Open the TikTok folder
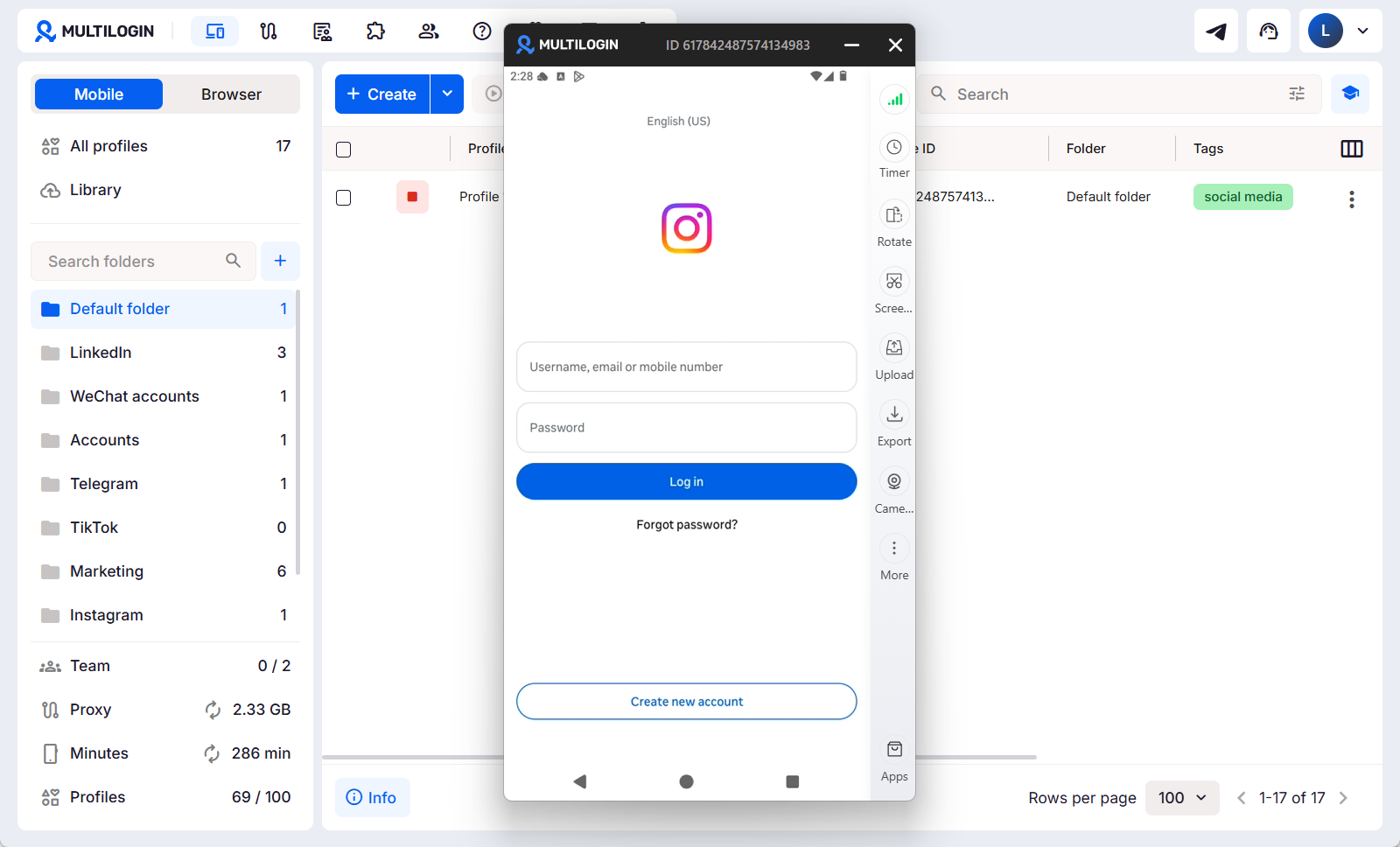 click(x=164, y=528)
